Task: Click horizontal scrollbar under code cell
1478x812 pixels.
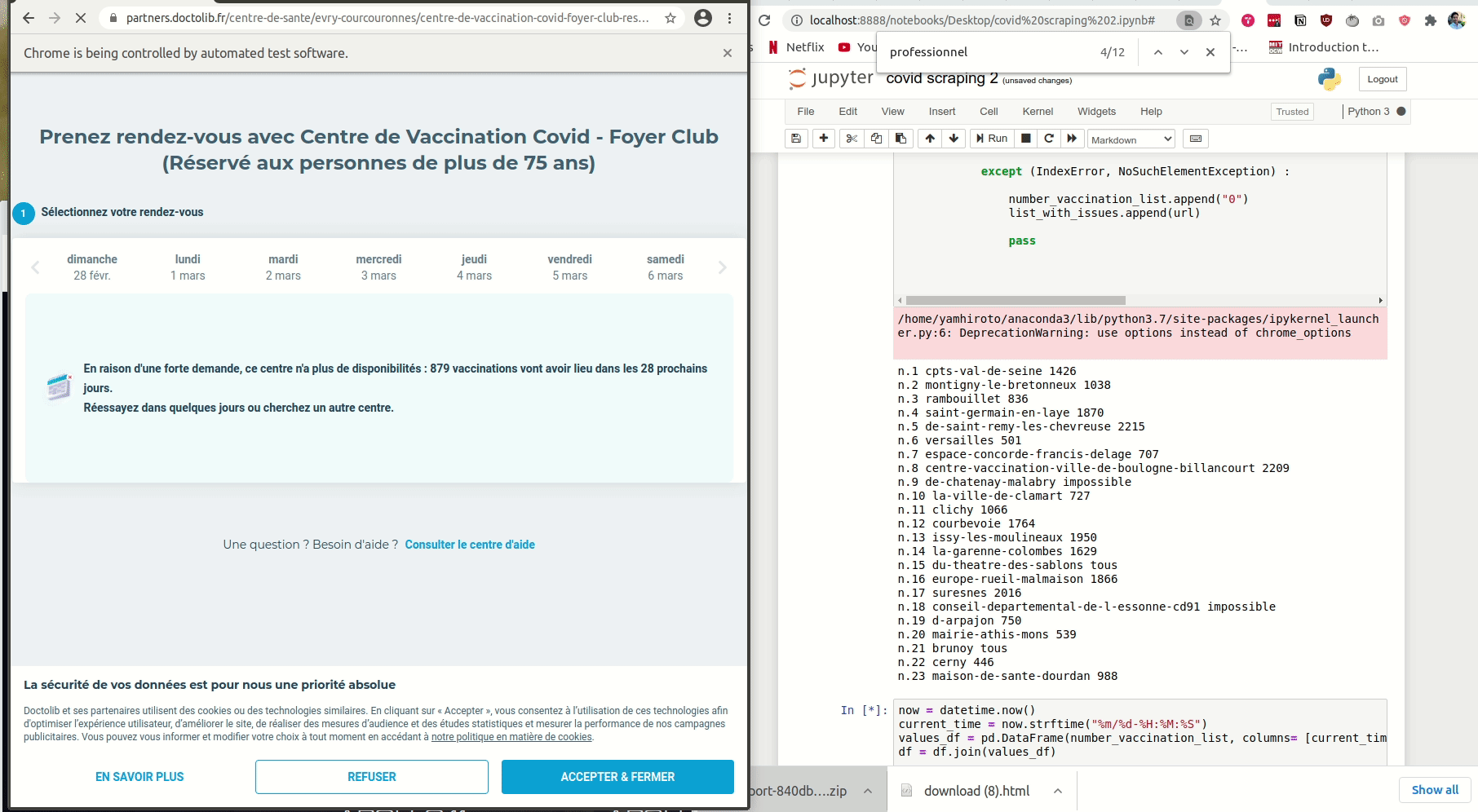Action: pos(1016,300)
